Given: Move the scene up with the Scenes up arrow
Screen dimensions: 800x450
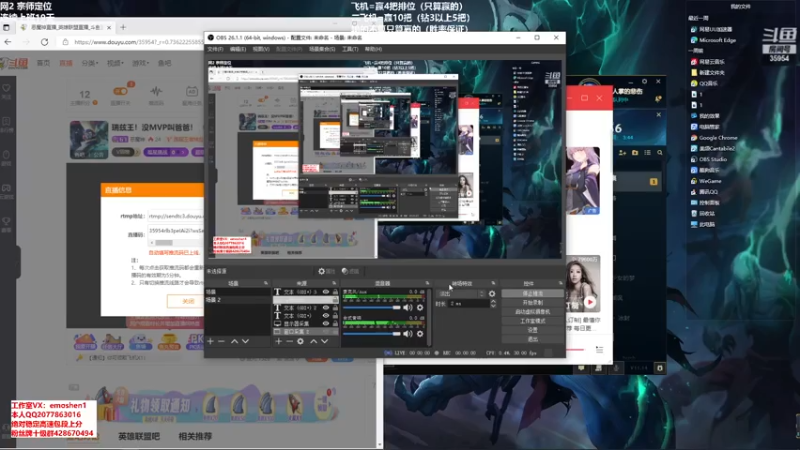Looking at the screenshot, I should (234, 341).
